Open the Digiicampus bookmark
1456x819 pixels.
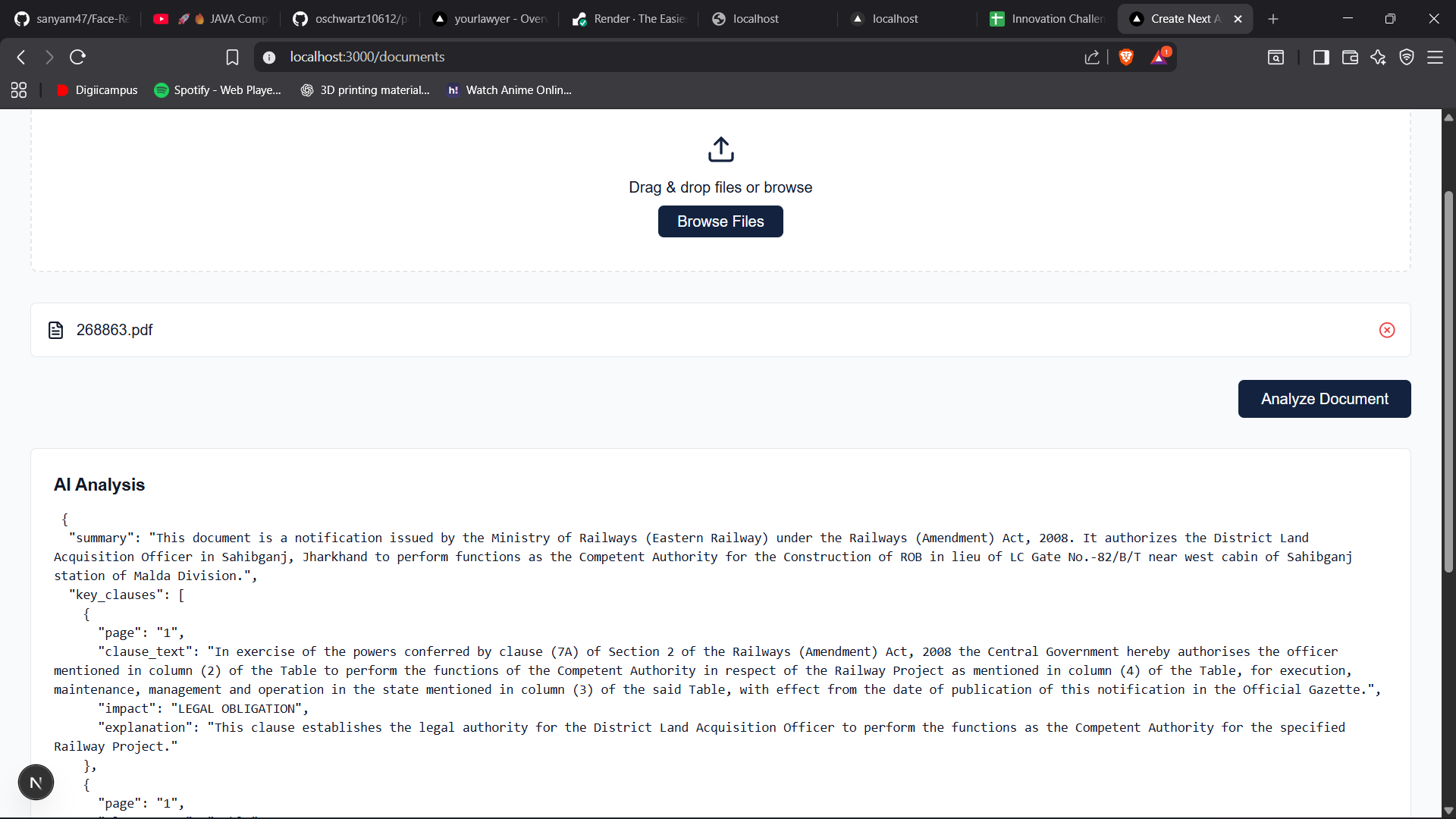tap(97, 90)
